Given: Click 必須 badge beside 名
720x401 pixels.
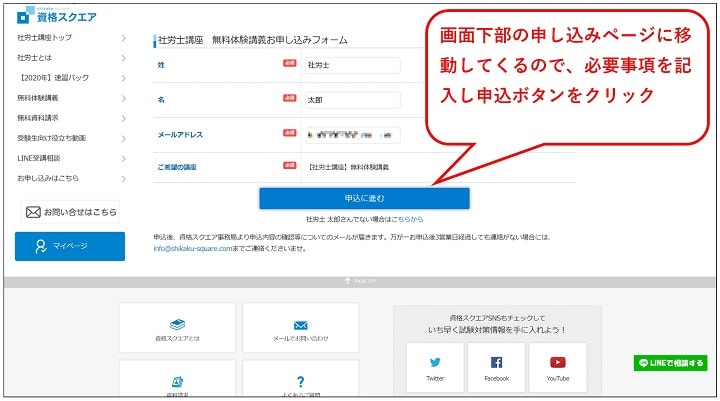Looking at the screenshot, I should [289, 98].
